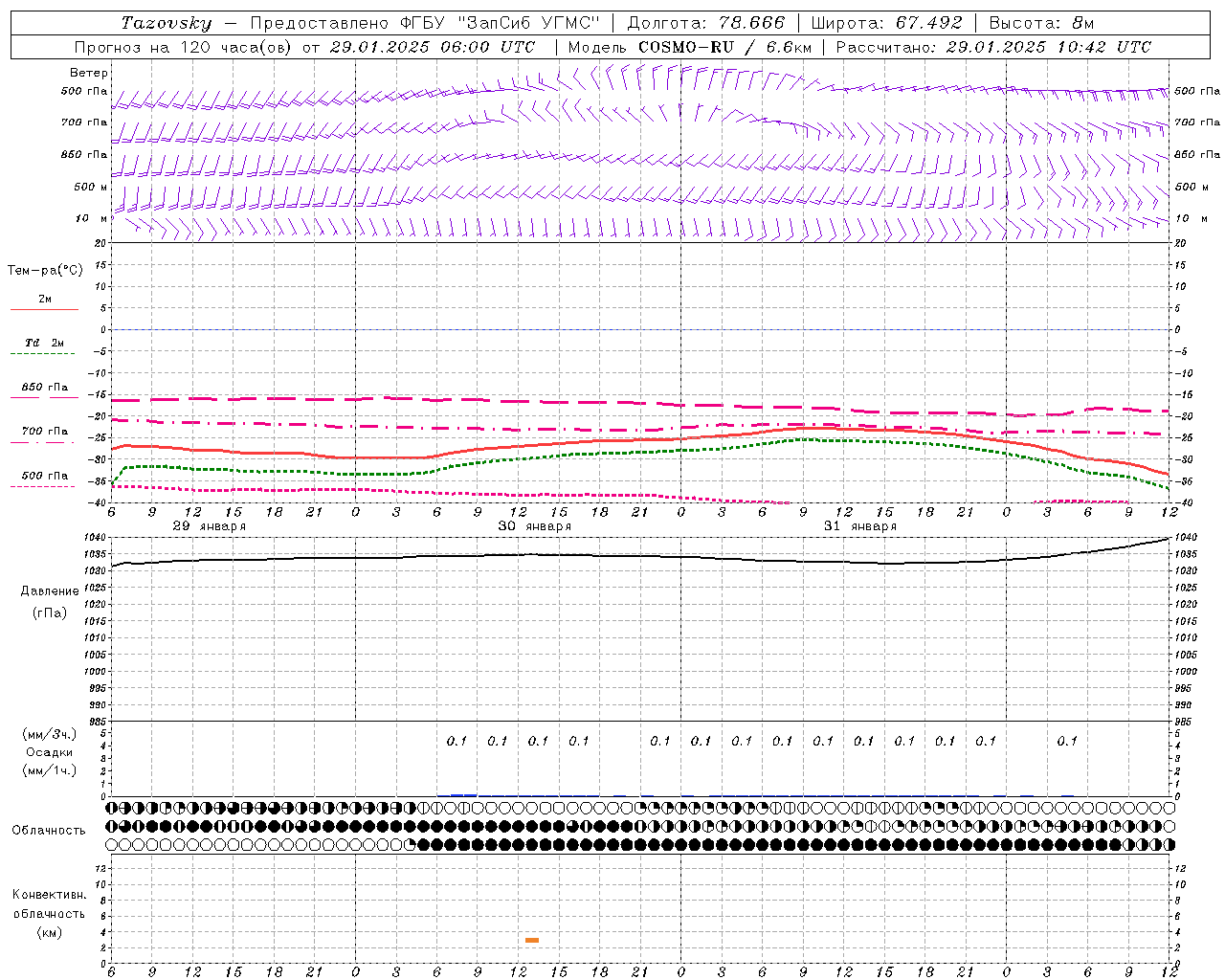Viewport: 1225px width, 980px height.
Task: Click the Облачность cloudiness label
Action: pyautogui.click(x=48, y=830)
